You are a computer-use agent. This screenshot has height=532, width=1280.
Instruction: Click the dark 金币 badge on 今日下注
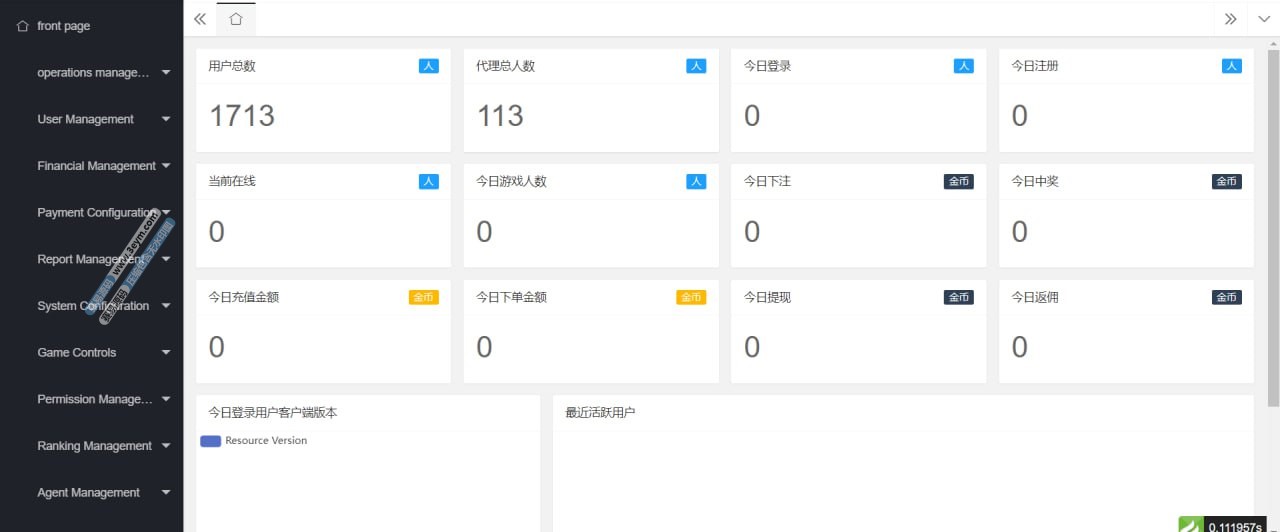958,182
